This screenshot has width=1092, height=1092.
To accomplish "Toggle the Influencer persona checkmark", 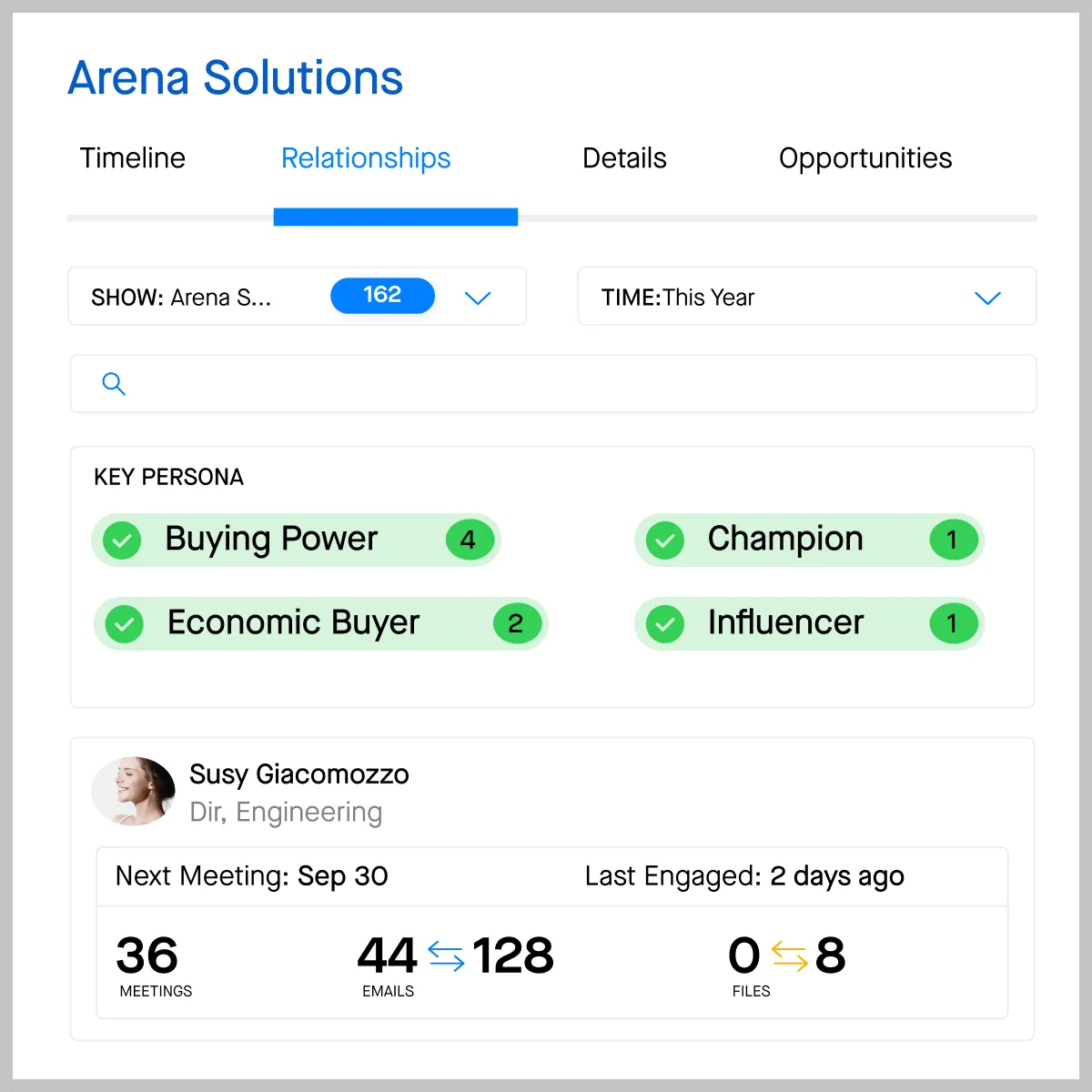I will pyautogui.click(x=665, y=624).
